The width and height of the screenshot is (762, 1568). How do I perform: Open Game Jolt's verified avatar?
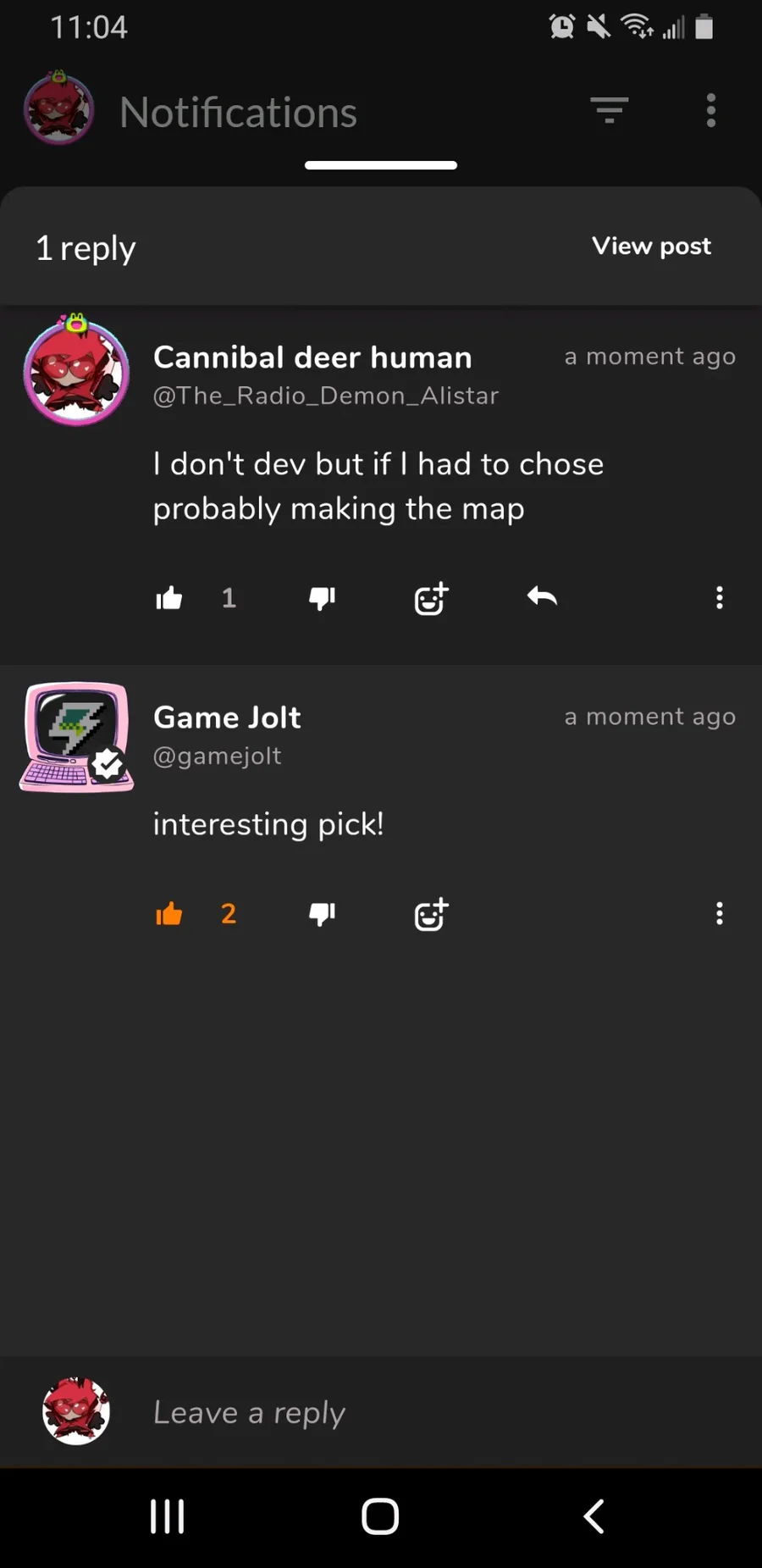pyautogui.click(x=76, y=737)
